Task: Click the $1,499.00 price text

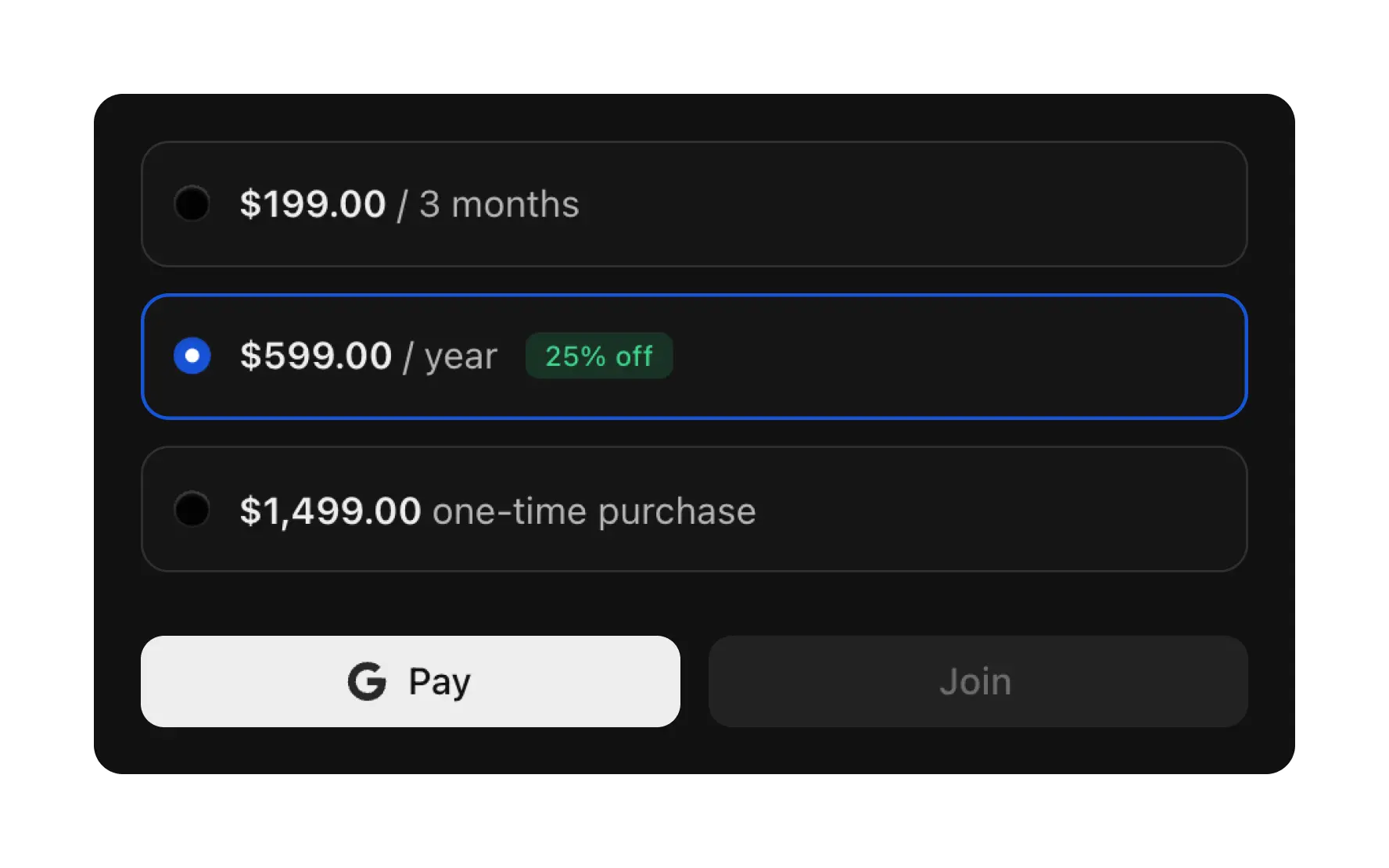Action: point(328,510)
